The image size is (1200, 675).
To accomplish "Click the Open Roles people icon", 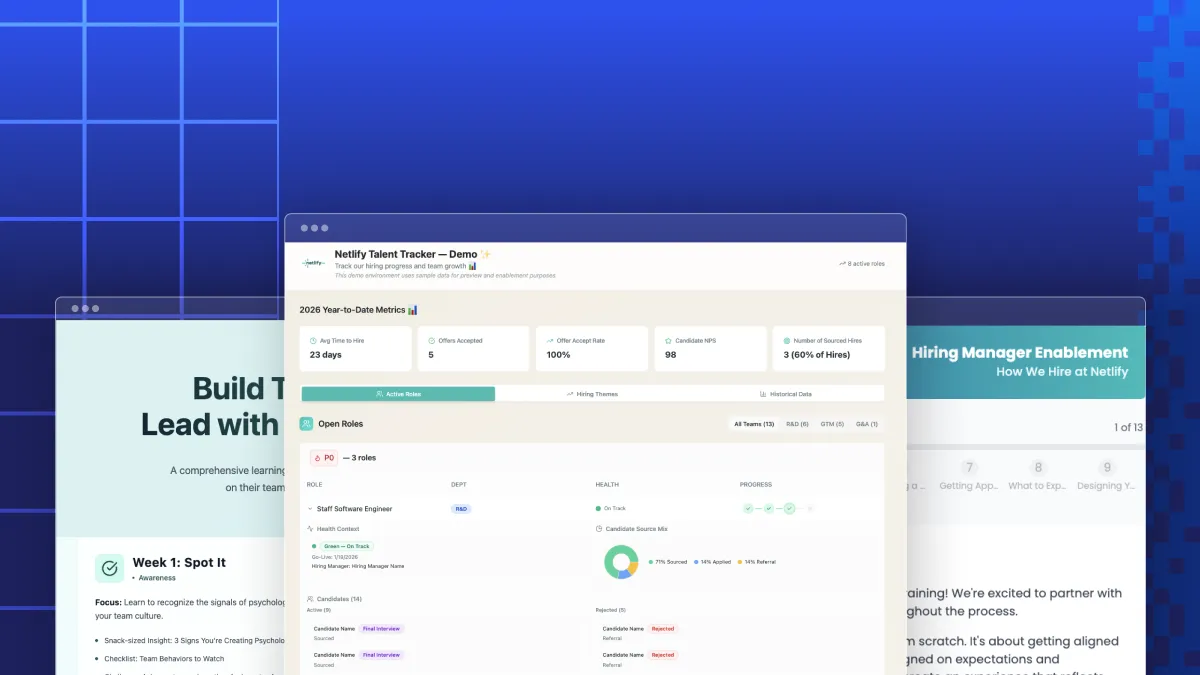I will [x=306, y=424].
